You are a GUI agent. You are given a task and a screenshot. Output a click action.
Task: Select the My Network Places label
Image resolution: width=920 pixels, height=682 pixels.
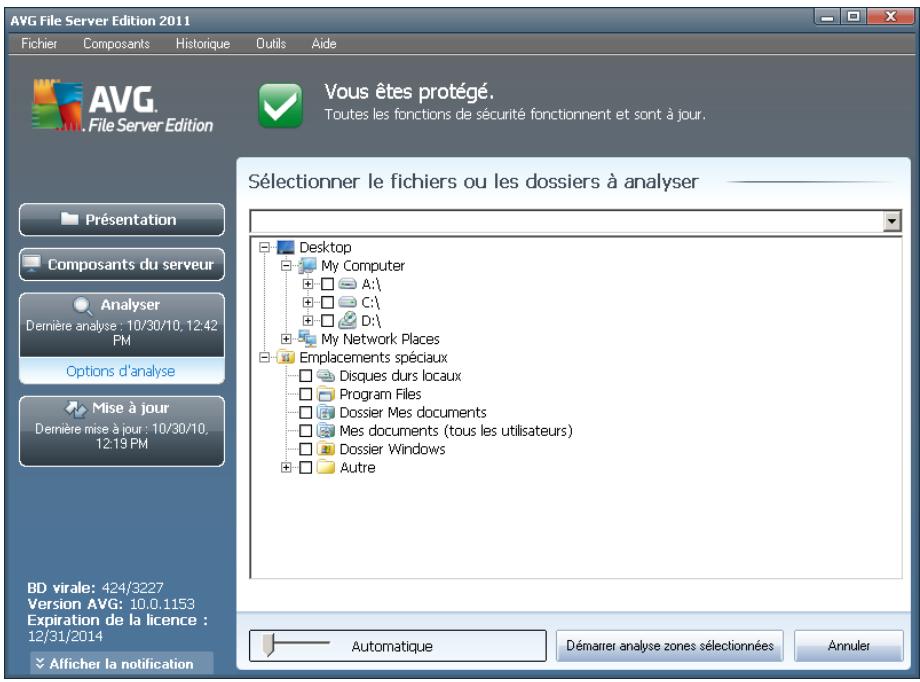(380, 339)
